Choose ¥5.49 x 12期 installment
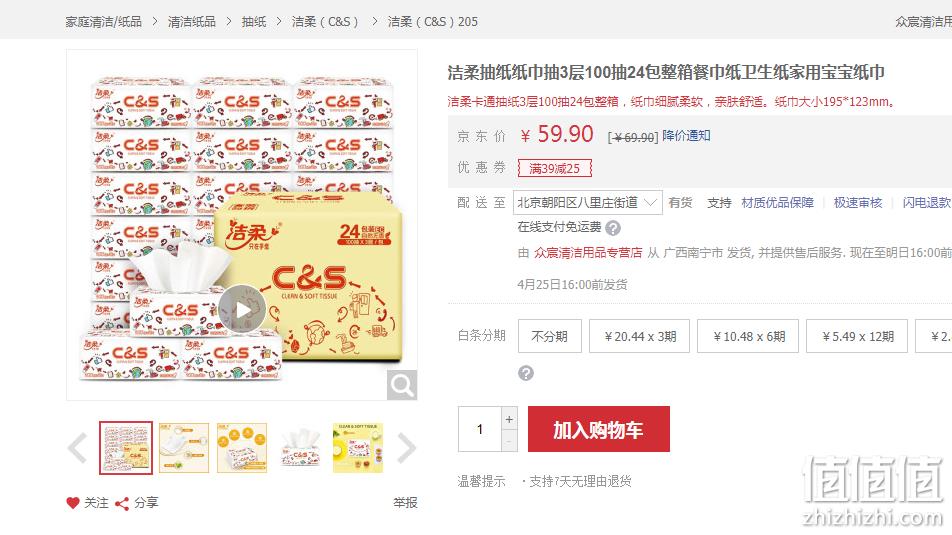The height and width of the screenshot is (535, 952). pos(857,336)
